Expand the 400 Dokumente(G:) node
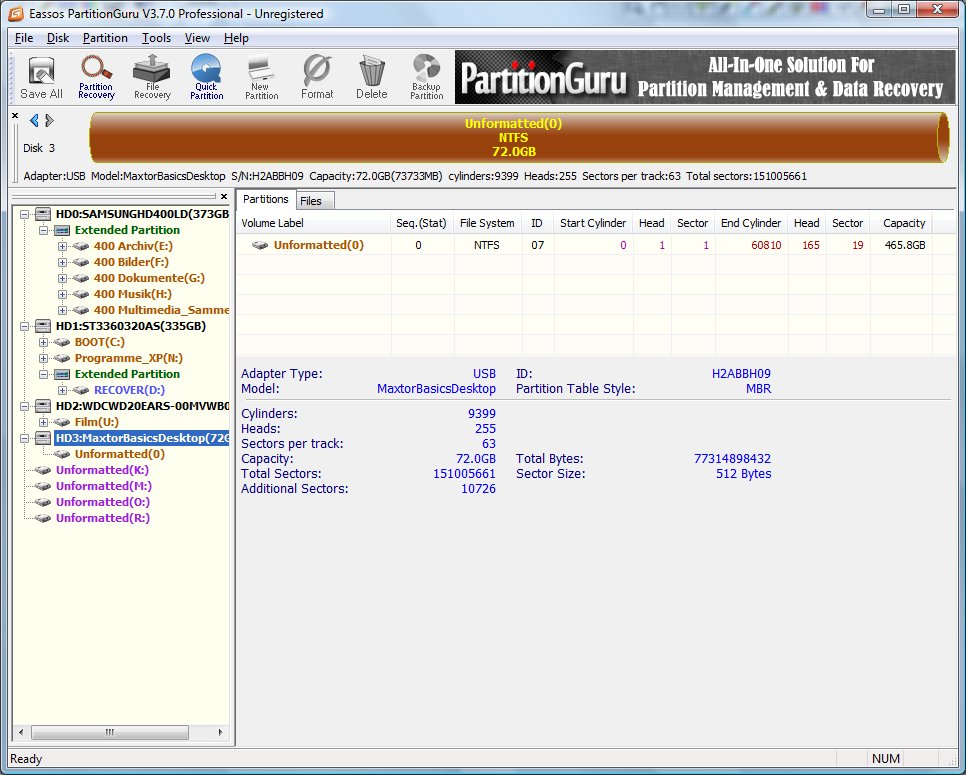The image size is (966, 775). pyautogui.click(x=63, y=278)
